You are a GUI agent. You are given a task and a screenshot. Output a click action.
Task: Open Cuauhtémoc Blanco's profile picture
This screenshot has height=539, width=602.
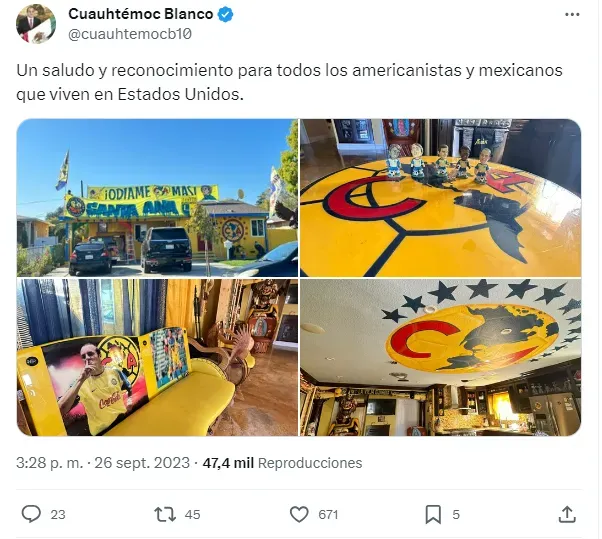coord(36,24)
